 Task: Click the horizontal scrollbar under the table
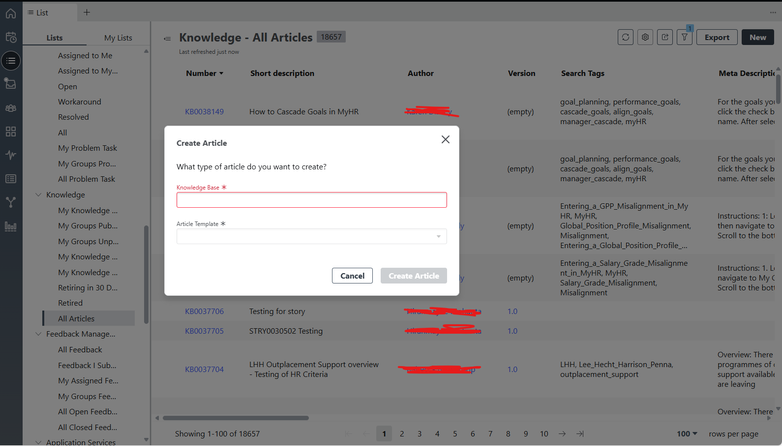pyautogui.click(x=235, y=418)
